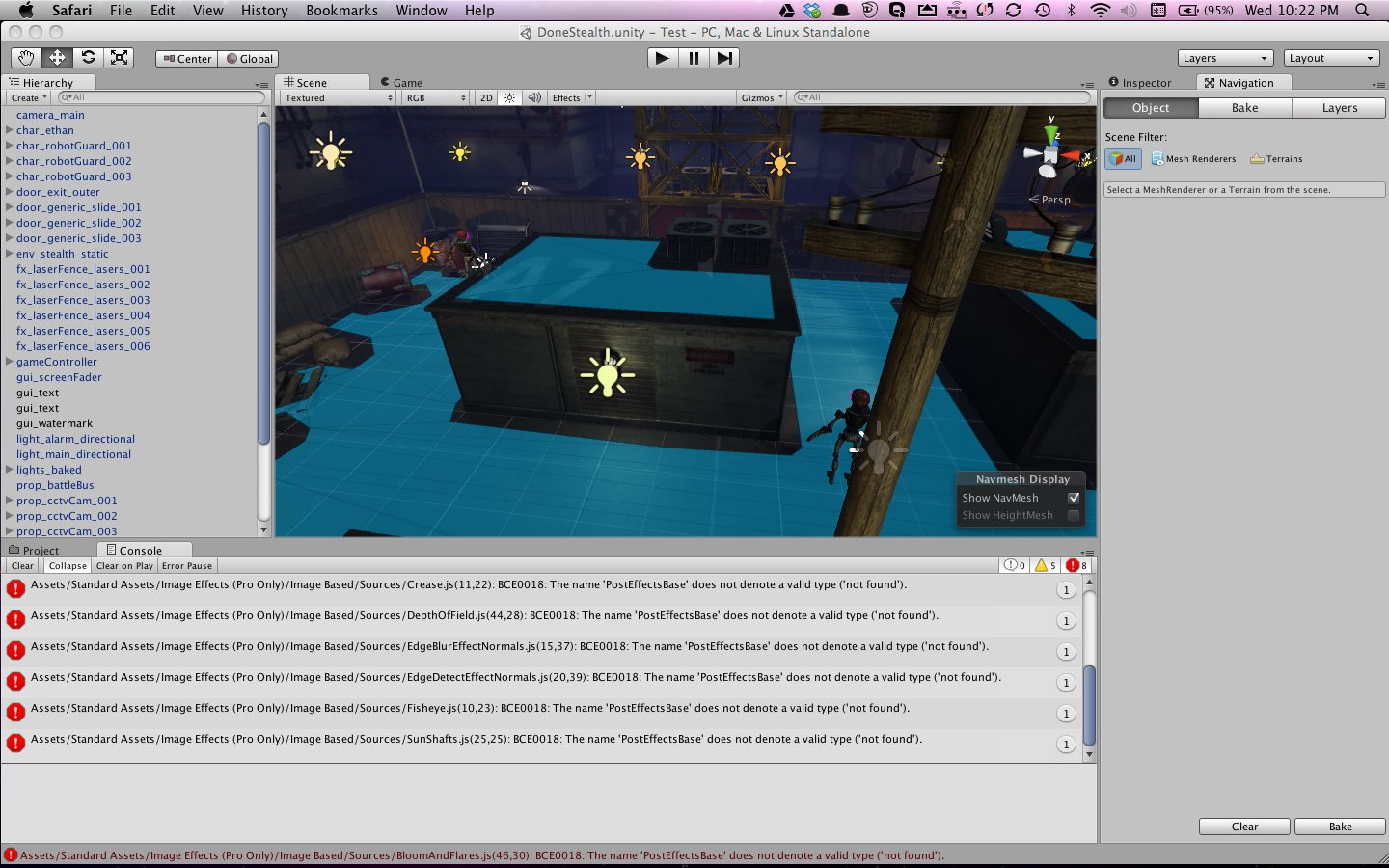1389x868 pixels.
Task: Open the Textured draw mode dropdown
Action: (339, 97)
